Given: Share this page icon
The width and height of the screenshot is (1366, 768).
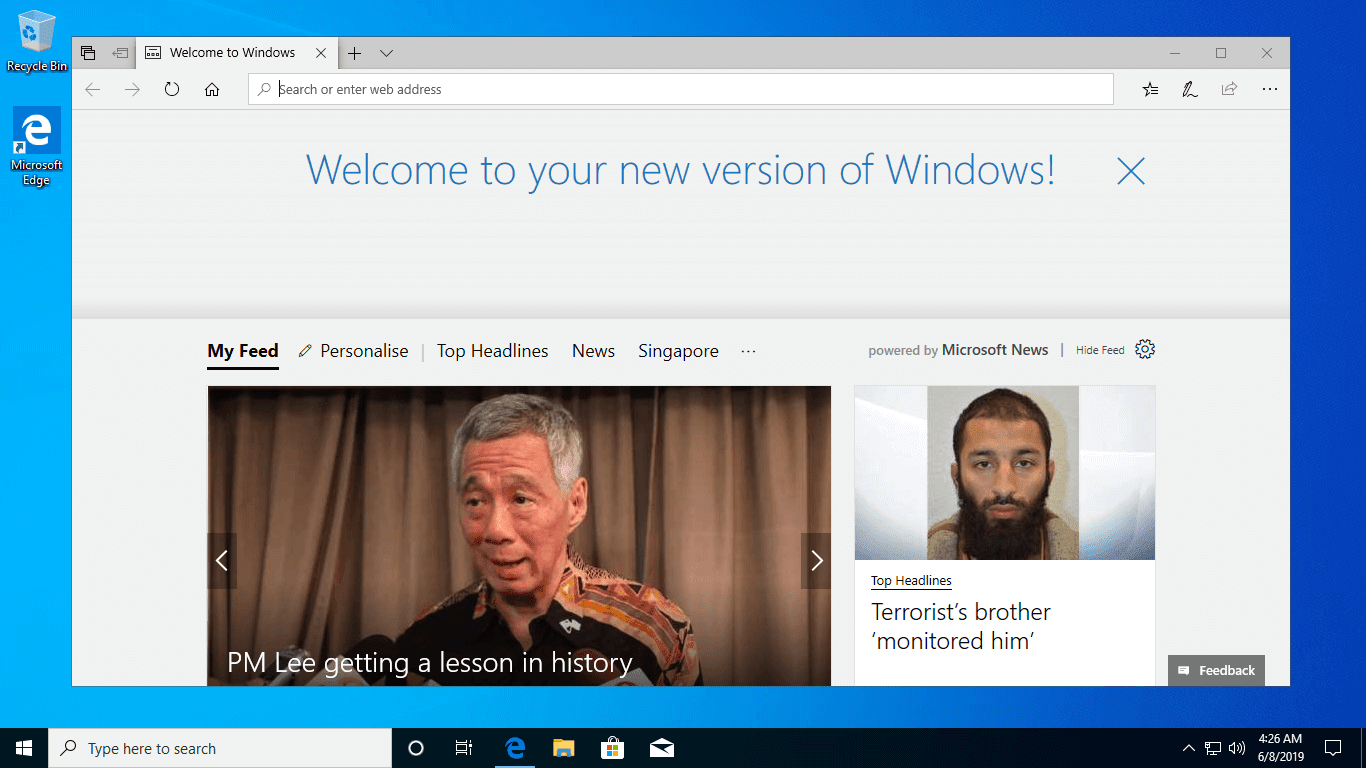Looking at the screenshot, I should [x=1229, y=89].
